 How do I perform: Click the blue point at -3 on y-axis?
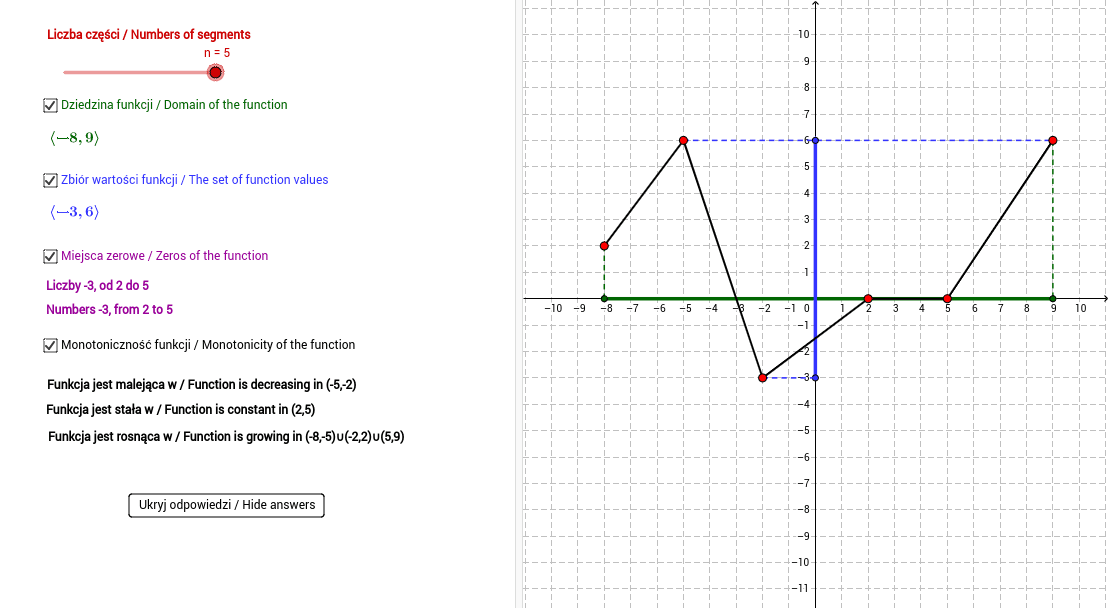click(816, 378)
